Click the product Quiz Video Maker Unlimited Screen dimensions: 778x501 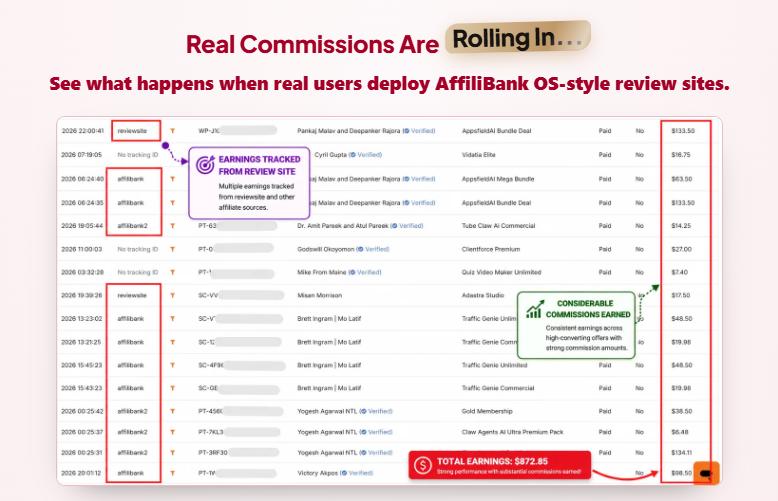point(502,272)
